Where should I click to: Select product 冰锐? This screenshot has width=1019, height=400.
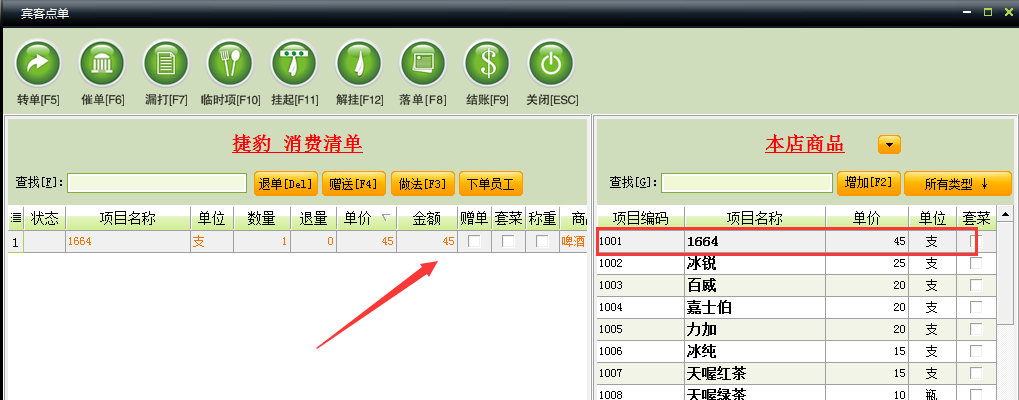pyautogui.click(x=796, y=263)
